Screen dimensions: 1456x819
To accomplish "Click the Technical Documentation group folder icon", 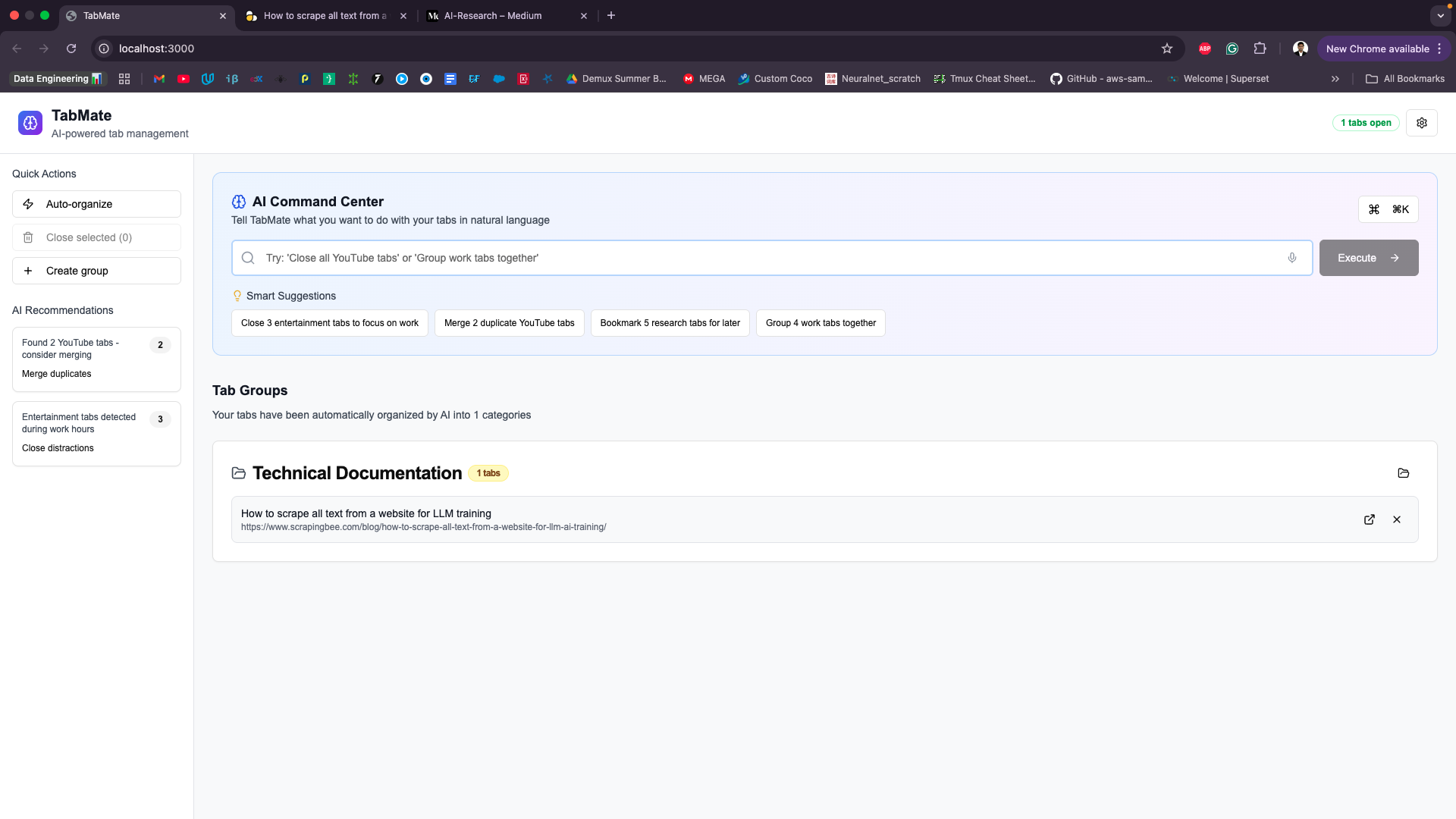I will 1403,473.
